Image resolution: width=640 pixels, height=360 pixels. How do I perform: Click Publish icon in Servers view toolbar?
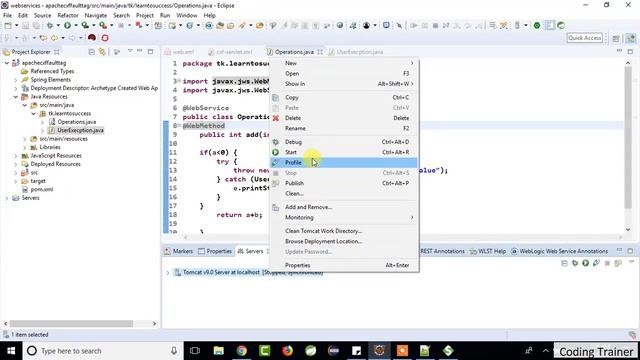pos(618,263)
